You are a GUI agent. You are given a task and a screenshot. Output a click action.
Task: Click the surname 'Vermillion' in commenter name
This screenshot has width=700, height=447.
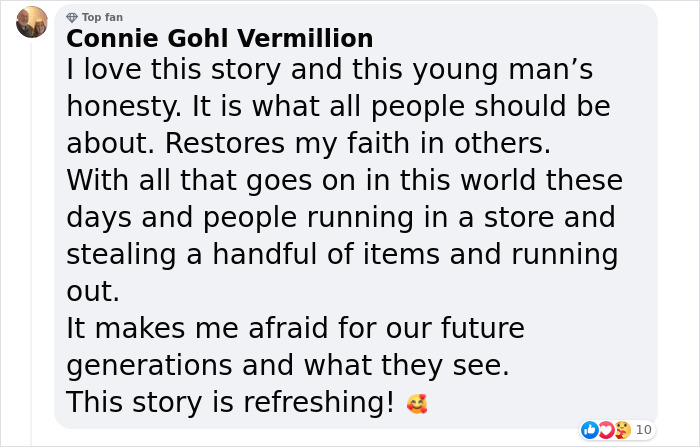[x=305, y=38]
